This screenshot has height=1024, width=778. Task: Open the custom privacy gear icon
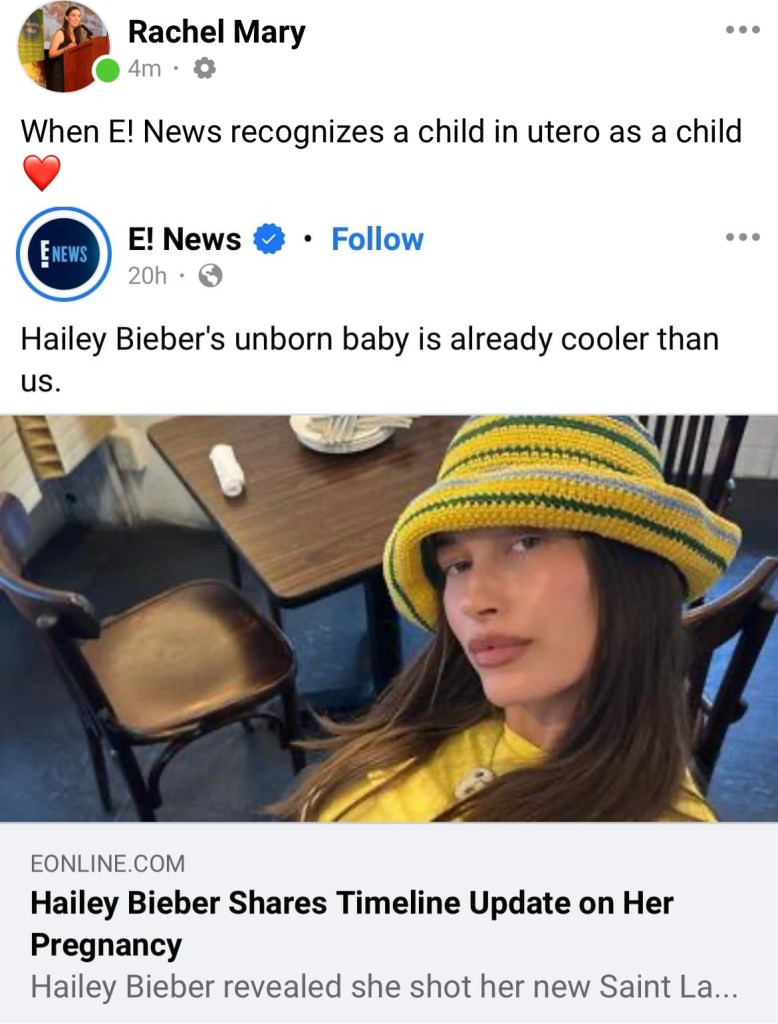(x=204, y=68)
